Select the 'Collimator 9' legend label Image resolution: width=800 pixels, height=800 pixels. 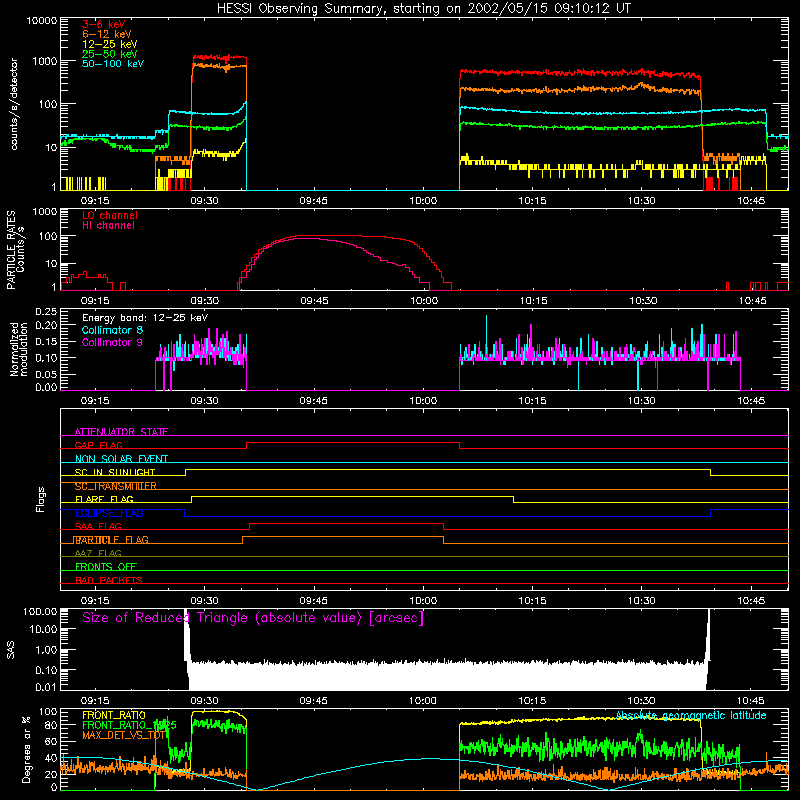click(112, 342)
